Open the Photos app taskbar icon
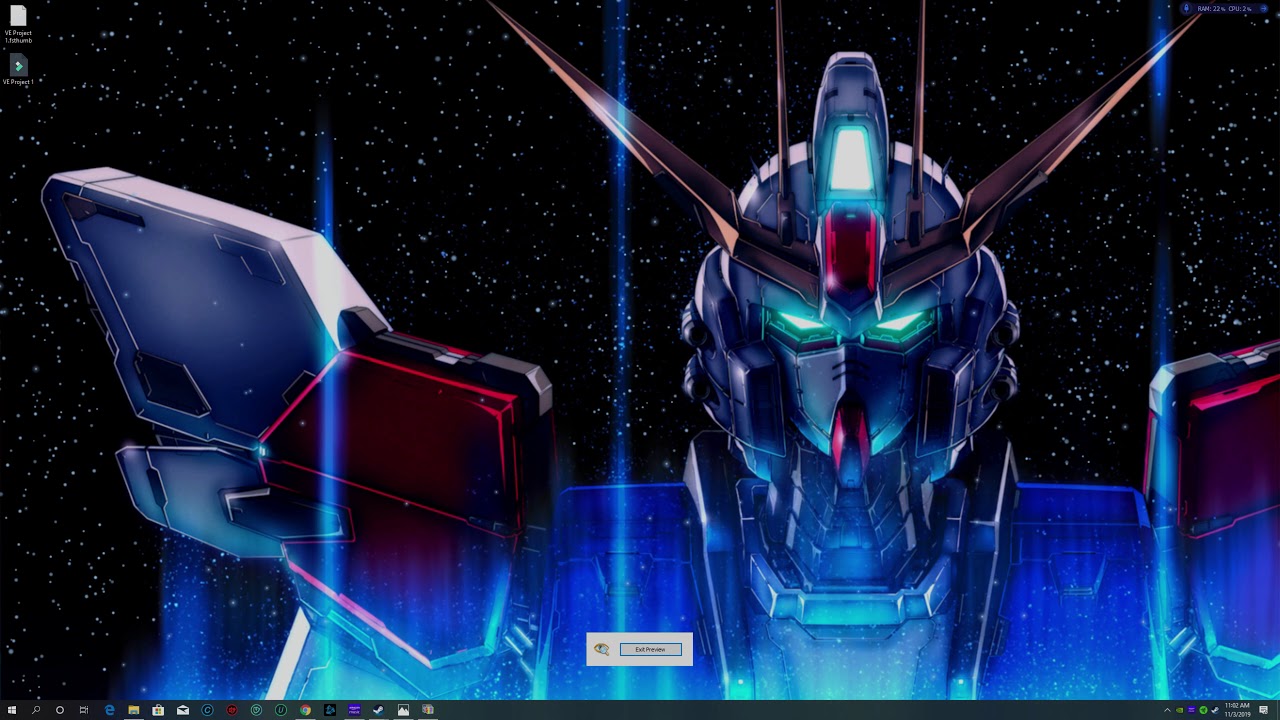Viewport: 1280px width, 720px height. (x=403, y=710)
